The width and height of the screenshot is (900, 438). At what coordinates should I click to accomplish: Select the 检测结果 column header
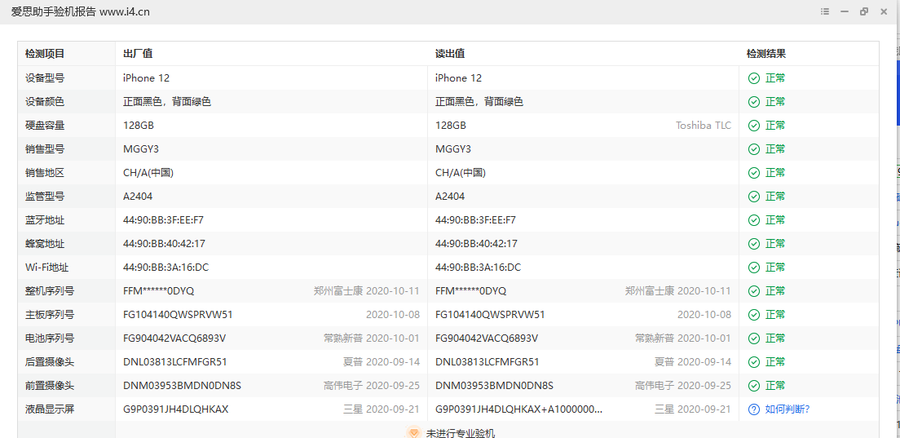click(x=766, y=54)
